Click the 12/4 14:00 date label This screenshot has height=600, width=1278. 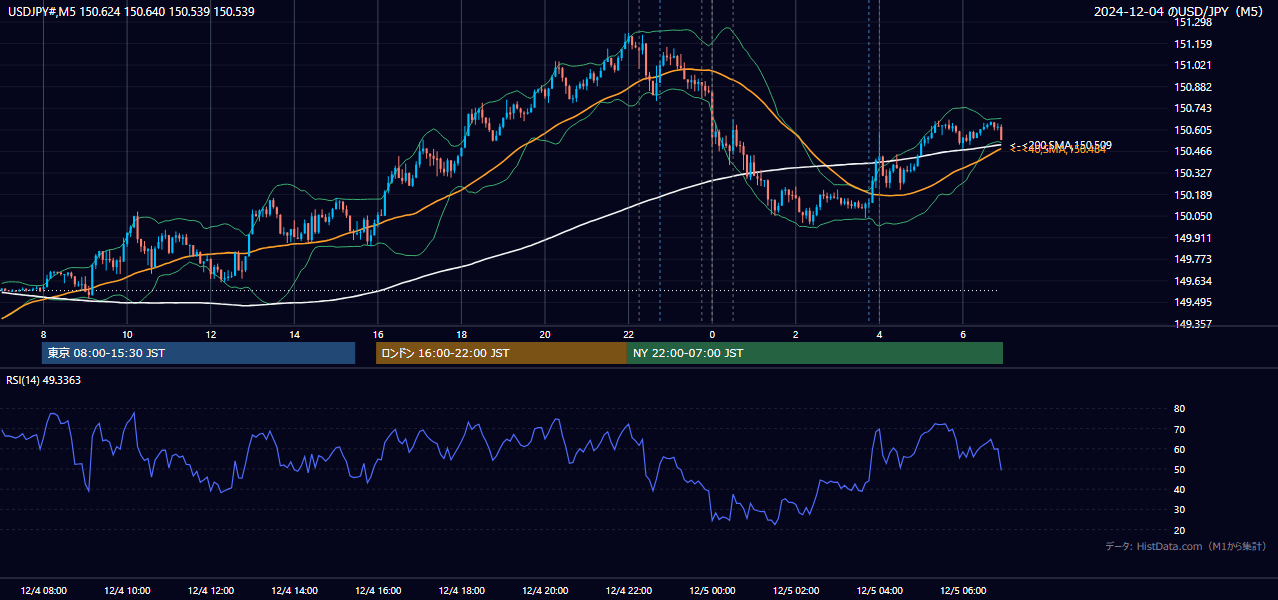pos(294,591)
